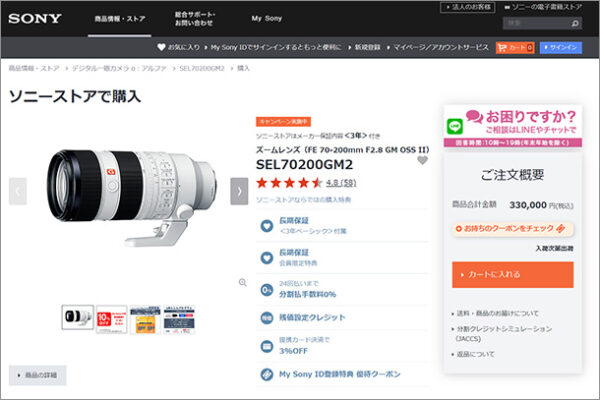600x400 pixels.
Task: Click the image zoom magnifier icon
Action: tap(243, 282)
